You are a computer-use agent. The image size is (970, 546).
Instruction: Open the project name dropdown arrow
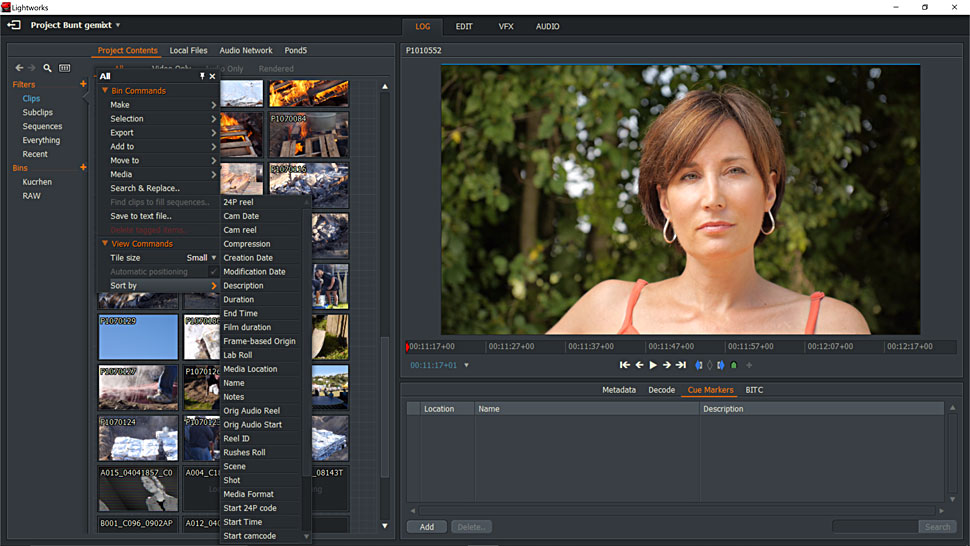(118, 26)
